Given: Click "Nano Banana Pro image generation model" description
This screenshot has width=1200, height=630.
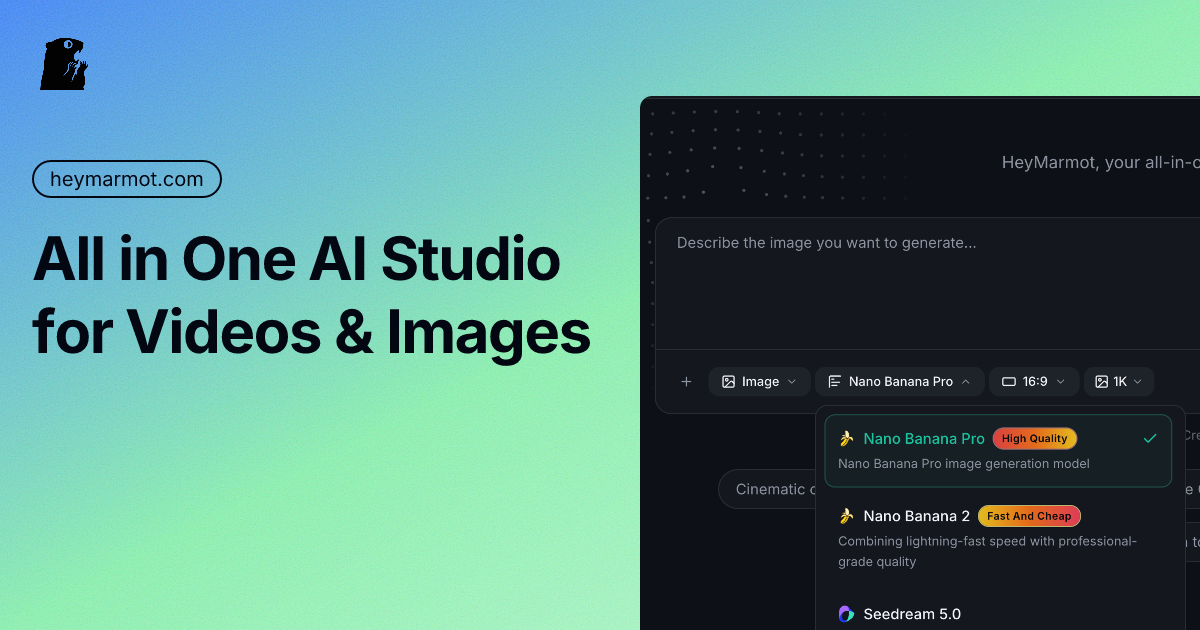Looking at the screenshot, I should click(964, 463).
